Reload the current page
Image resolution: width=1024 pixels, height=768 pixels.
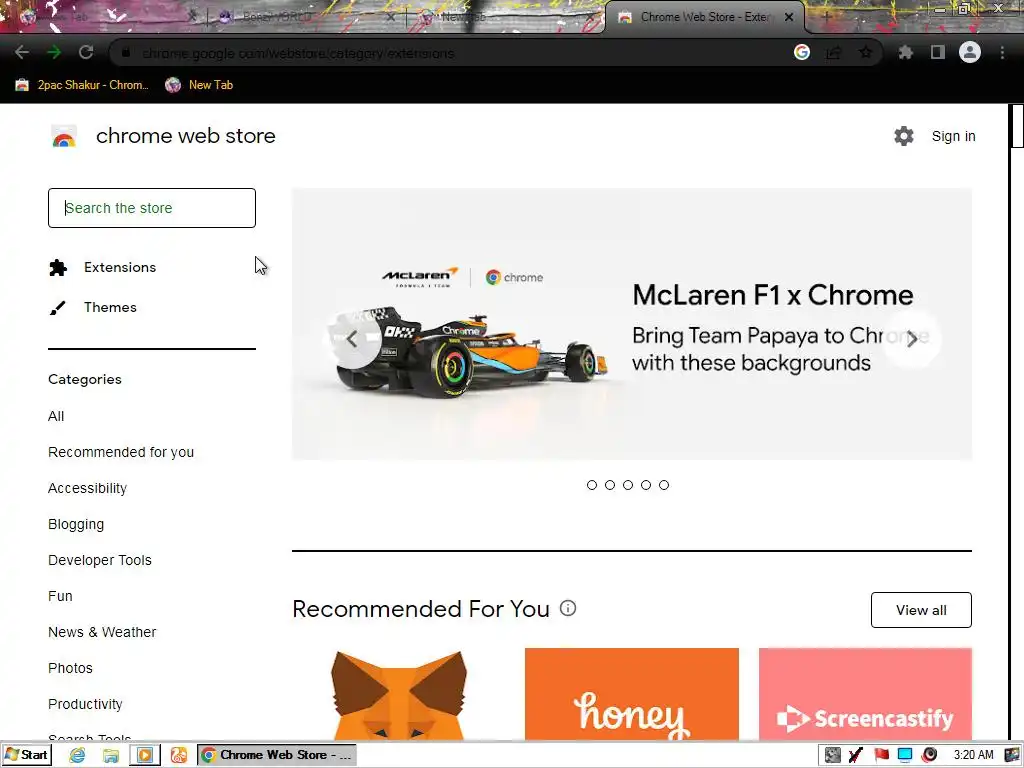pyautogui.click(x=86, y=52)
